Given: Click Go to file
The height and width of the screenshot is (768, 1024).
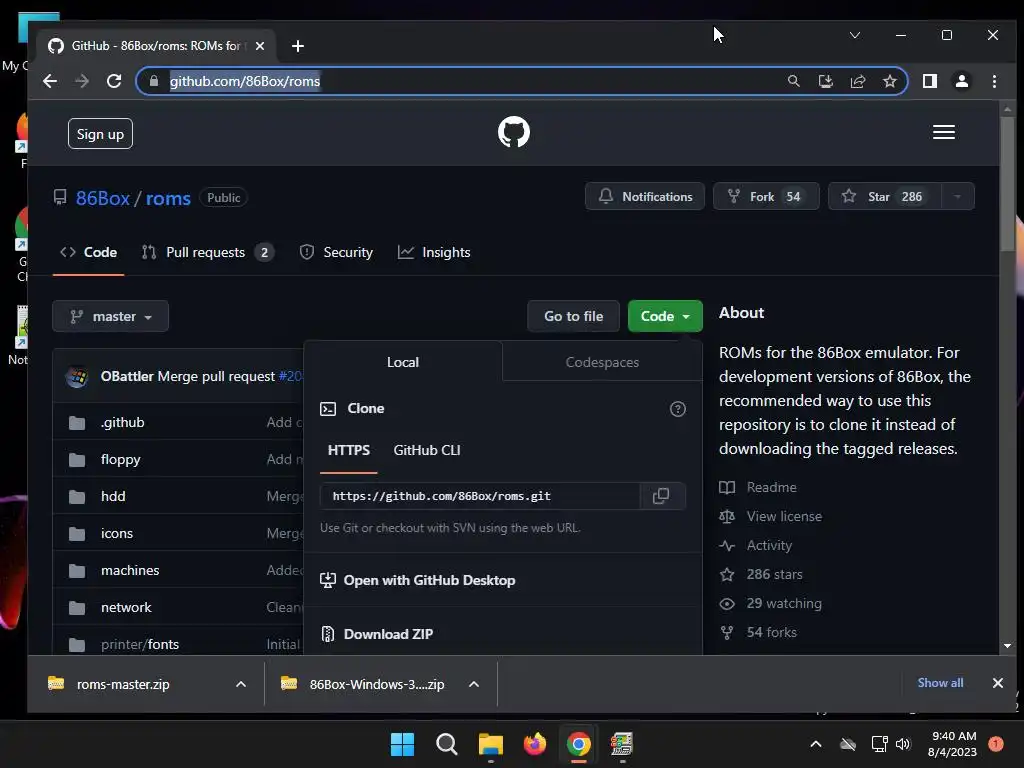Looking at the screenshot, I should point(573,317).
